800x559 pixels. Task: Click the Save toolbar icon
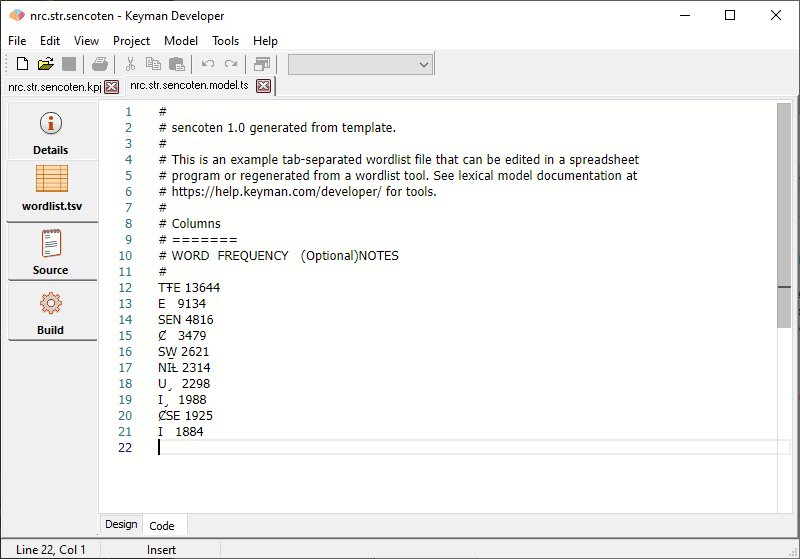click(69, 64)
